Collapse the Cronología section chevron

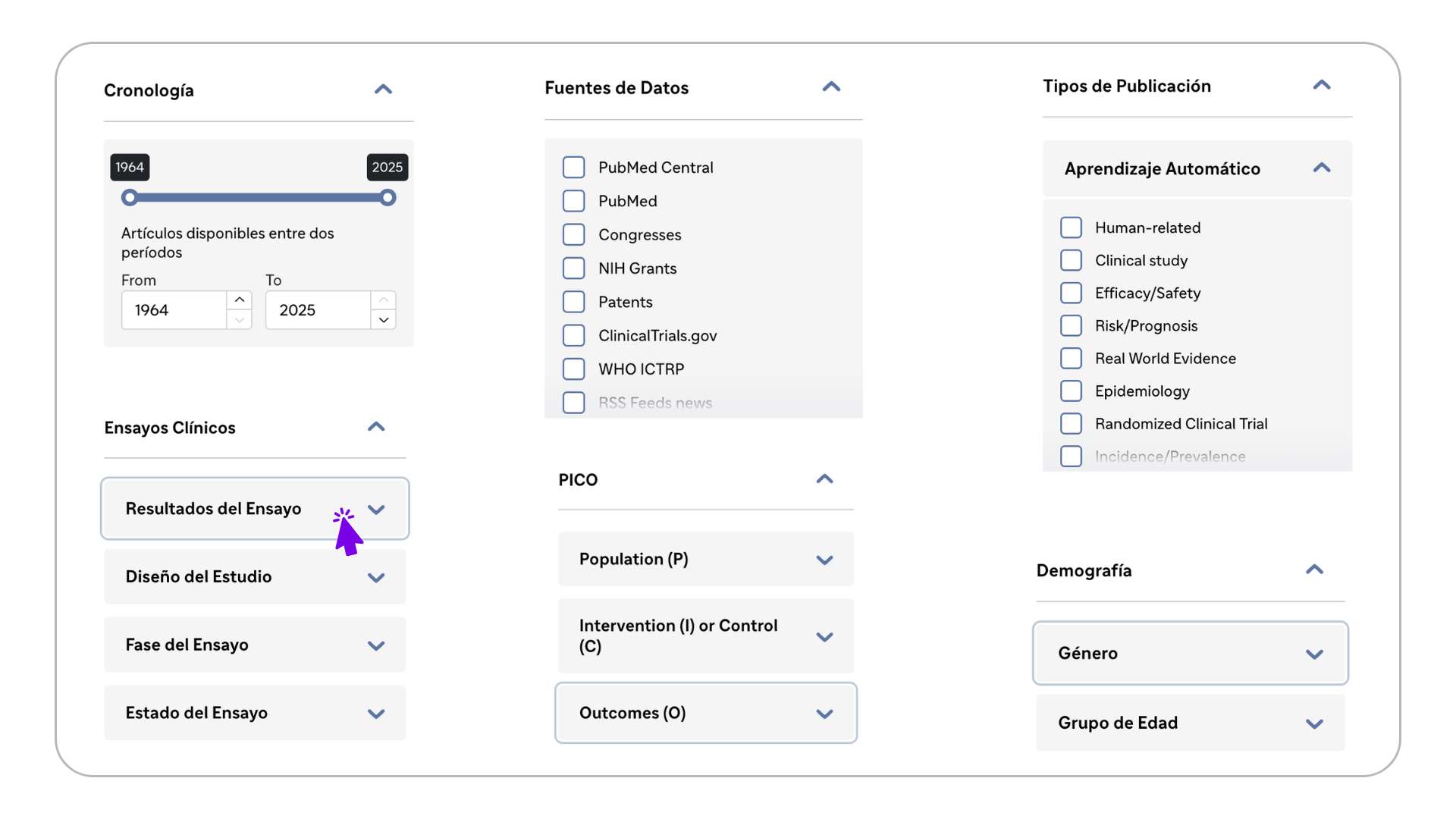383,89
